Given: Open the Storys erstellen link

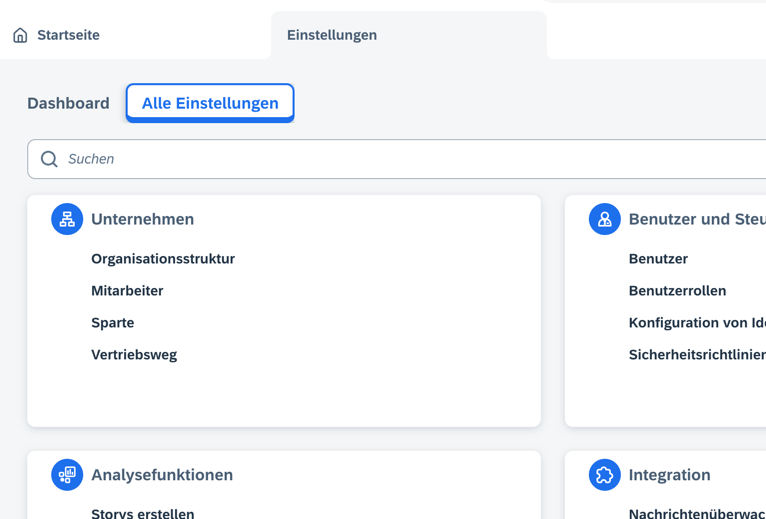Looking at the screenshot, I should [x=143, y=512].
